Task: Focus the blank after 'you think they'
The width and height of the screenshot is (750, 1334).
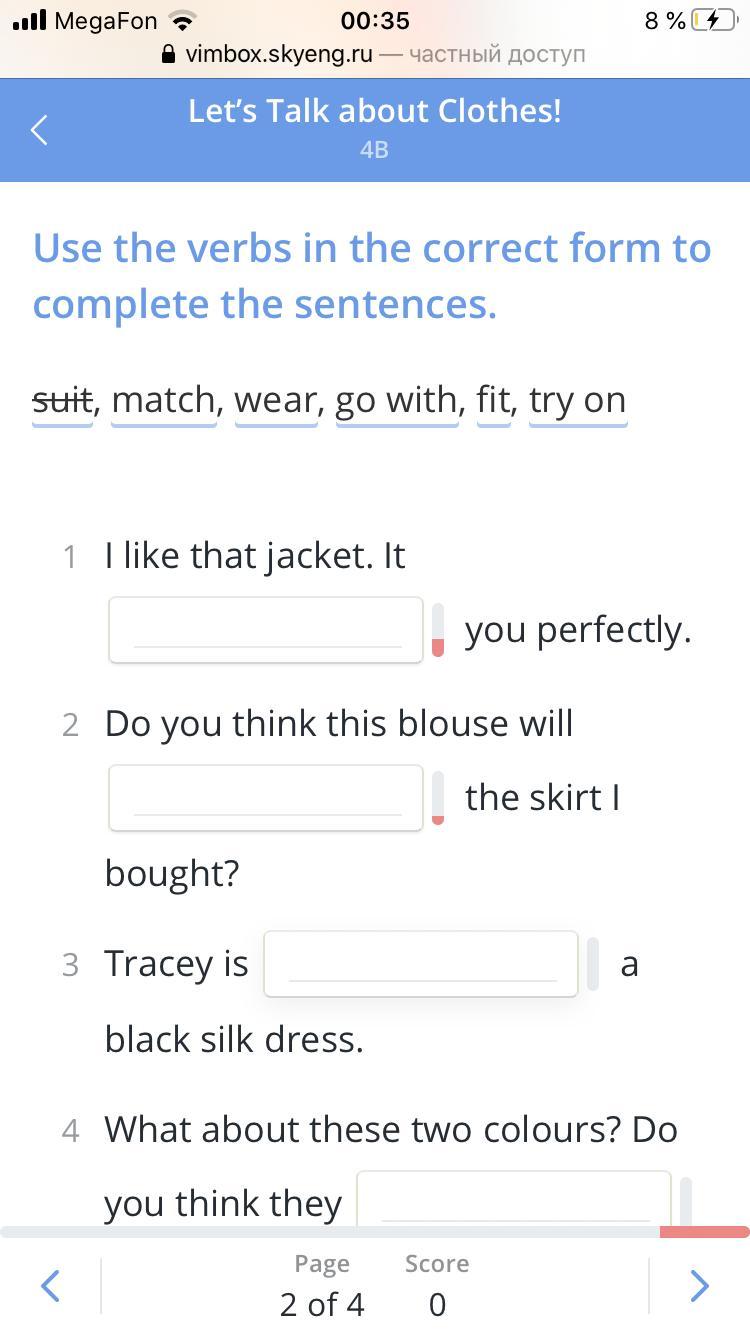Action: pyautogui.click(x=514, y=1198)
